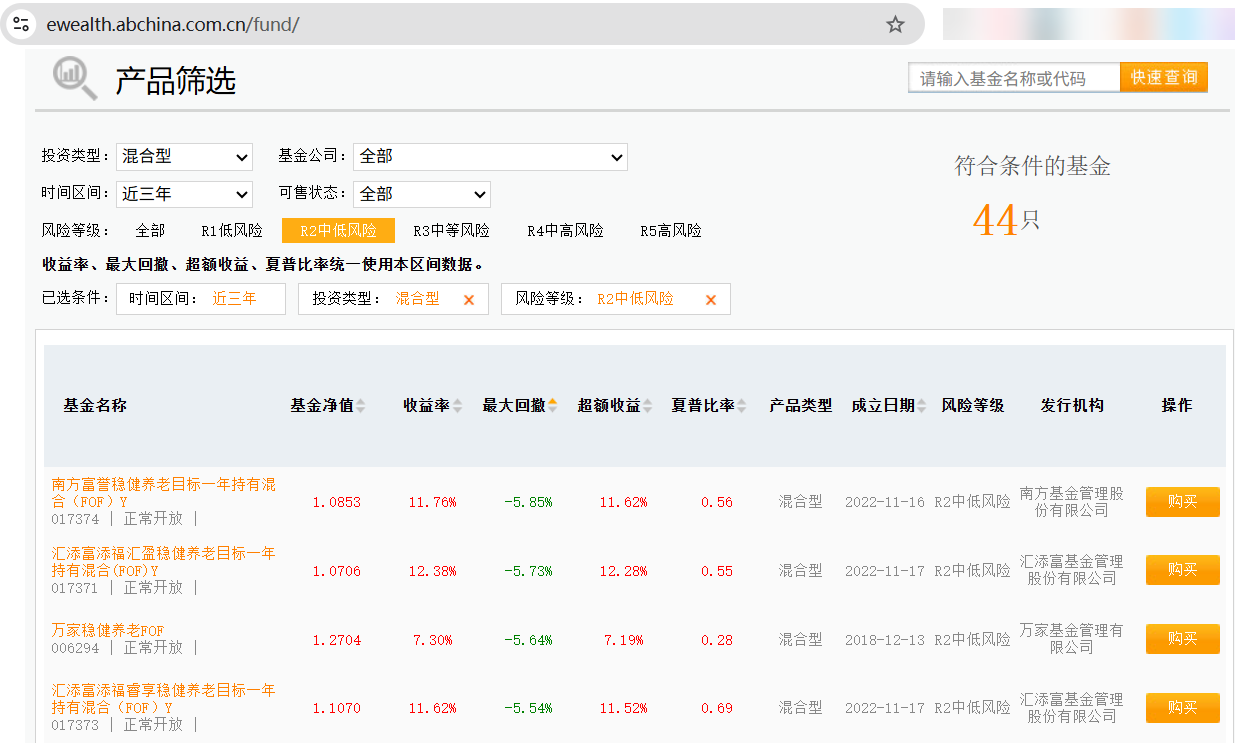Viewport: 1235px width, 743px height.
Task: Open site information icon in address bar
Action: pyautogui.click(x=22, y=24)
